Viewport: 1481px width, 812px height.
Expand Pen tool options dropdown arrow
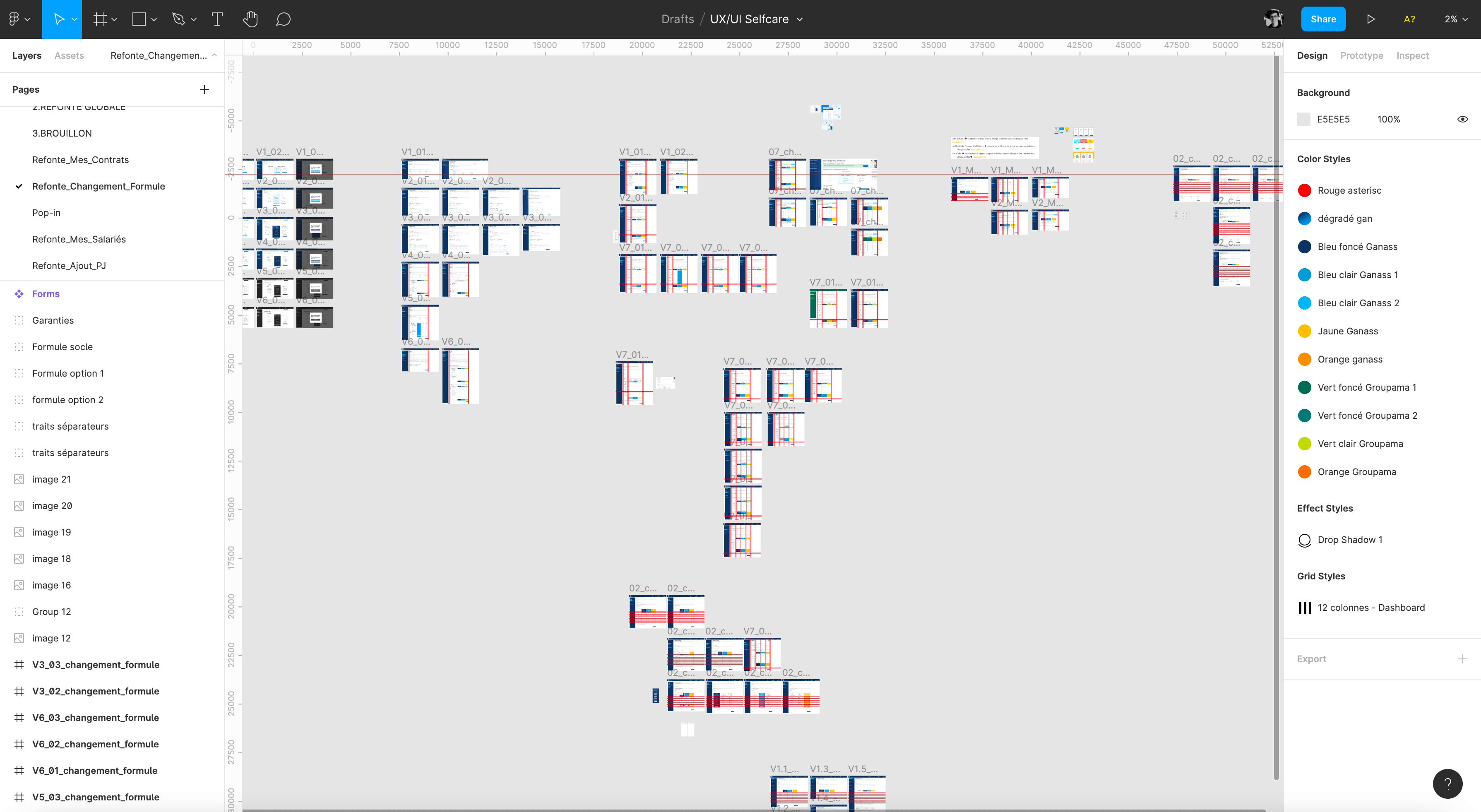pos(194,19)
